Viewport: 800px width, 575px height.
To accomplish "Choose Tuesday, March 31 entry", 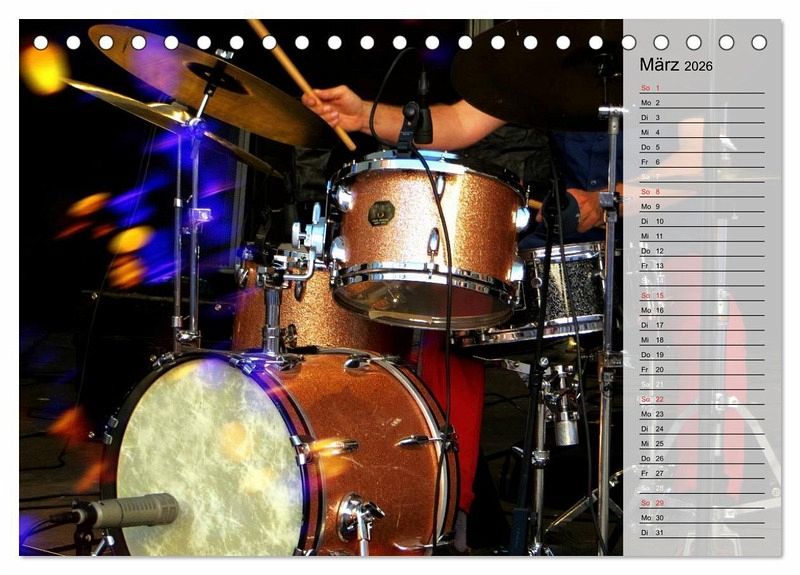I will 700,532.
